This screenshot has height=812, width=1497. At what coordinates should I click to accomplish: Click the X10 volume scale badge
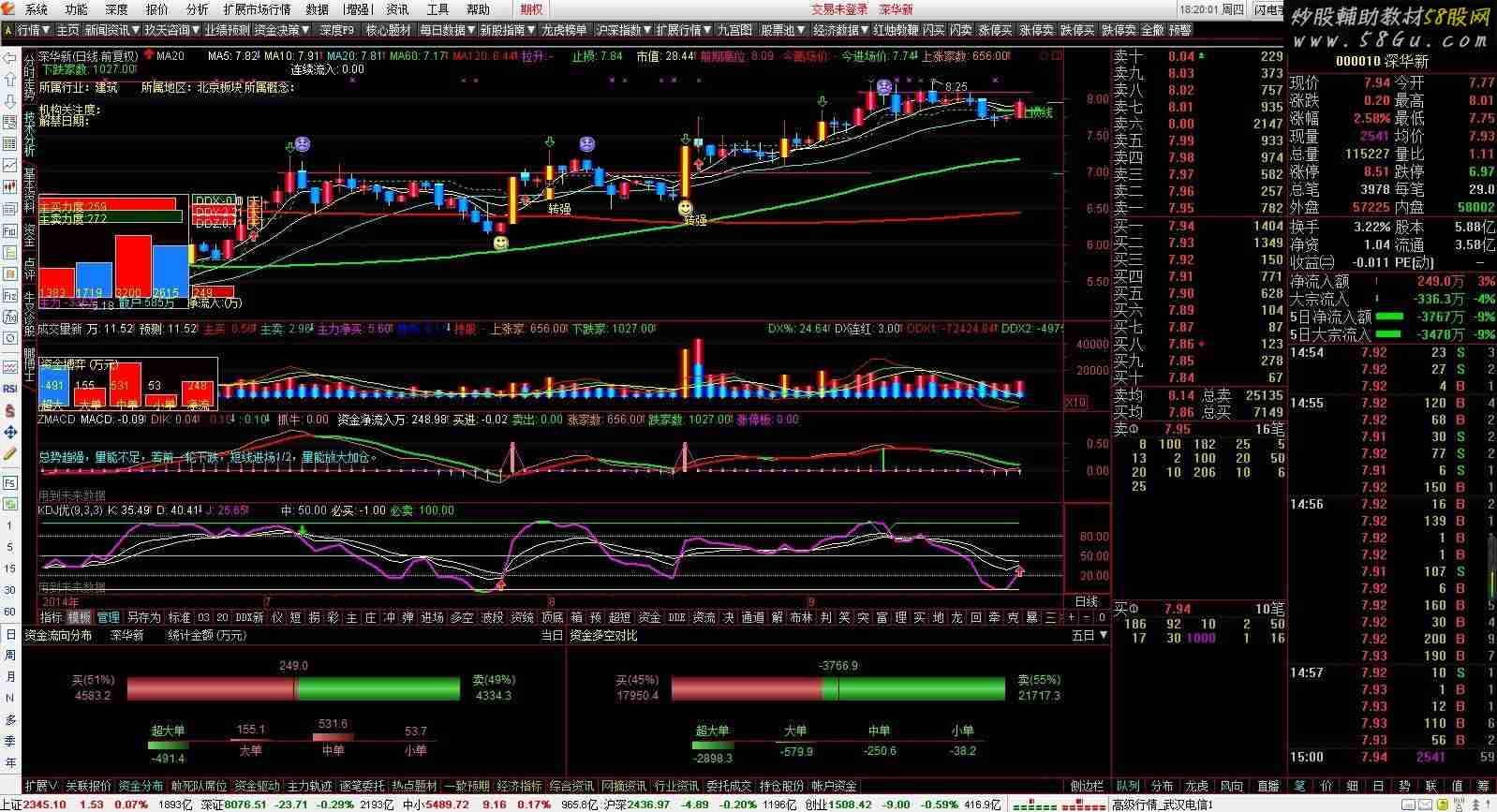click(1076, 402)
